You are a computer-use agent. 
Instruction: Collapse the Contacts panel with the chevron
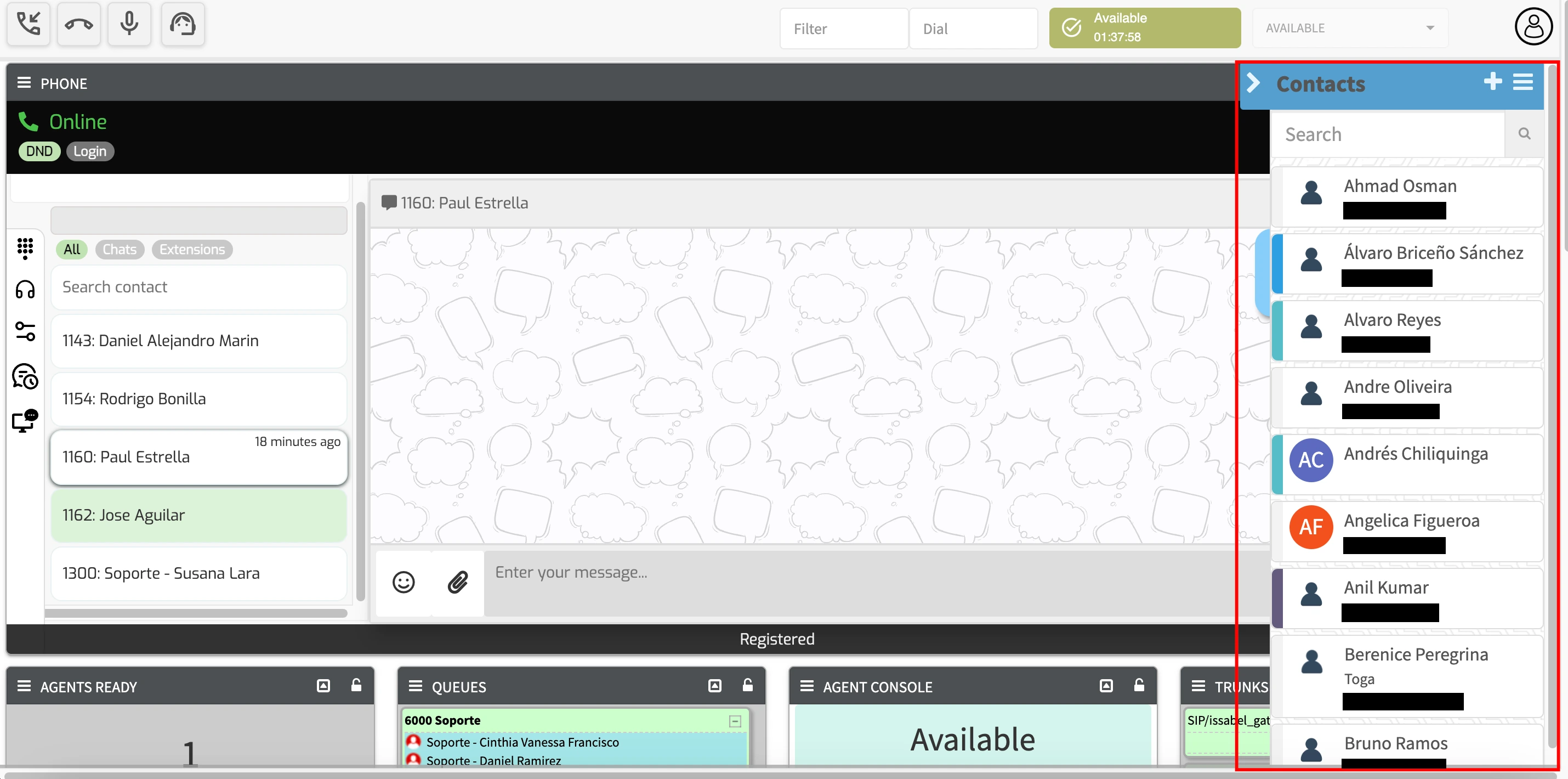(x=1253, y=82)
